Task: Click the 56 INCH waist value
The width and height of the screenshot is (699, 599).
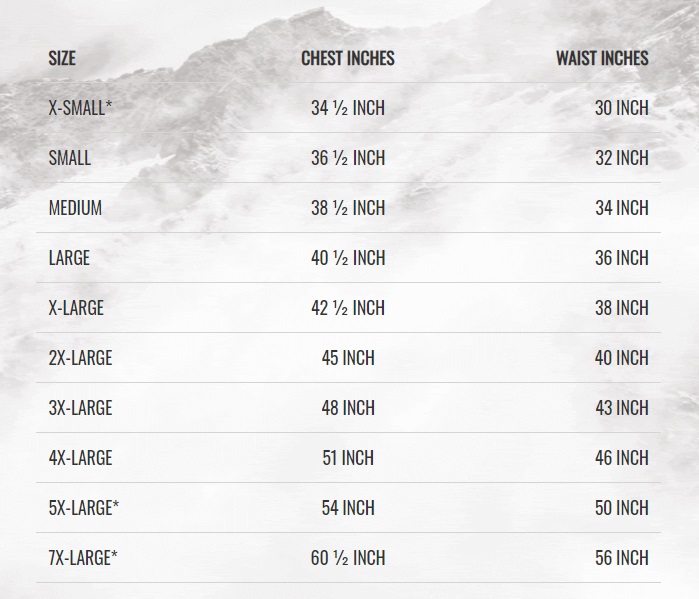Action: coord(622,558)
